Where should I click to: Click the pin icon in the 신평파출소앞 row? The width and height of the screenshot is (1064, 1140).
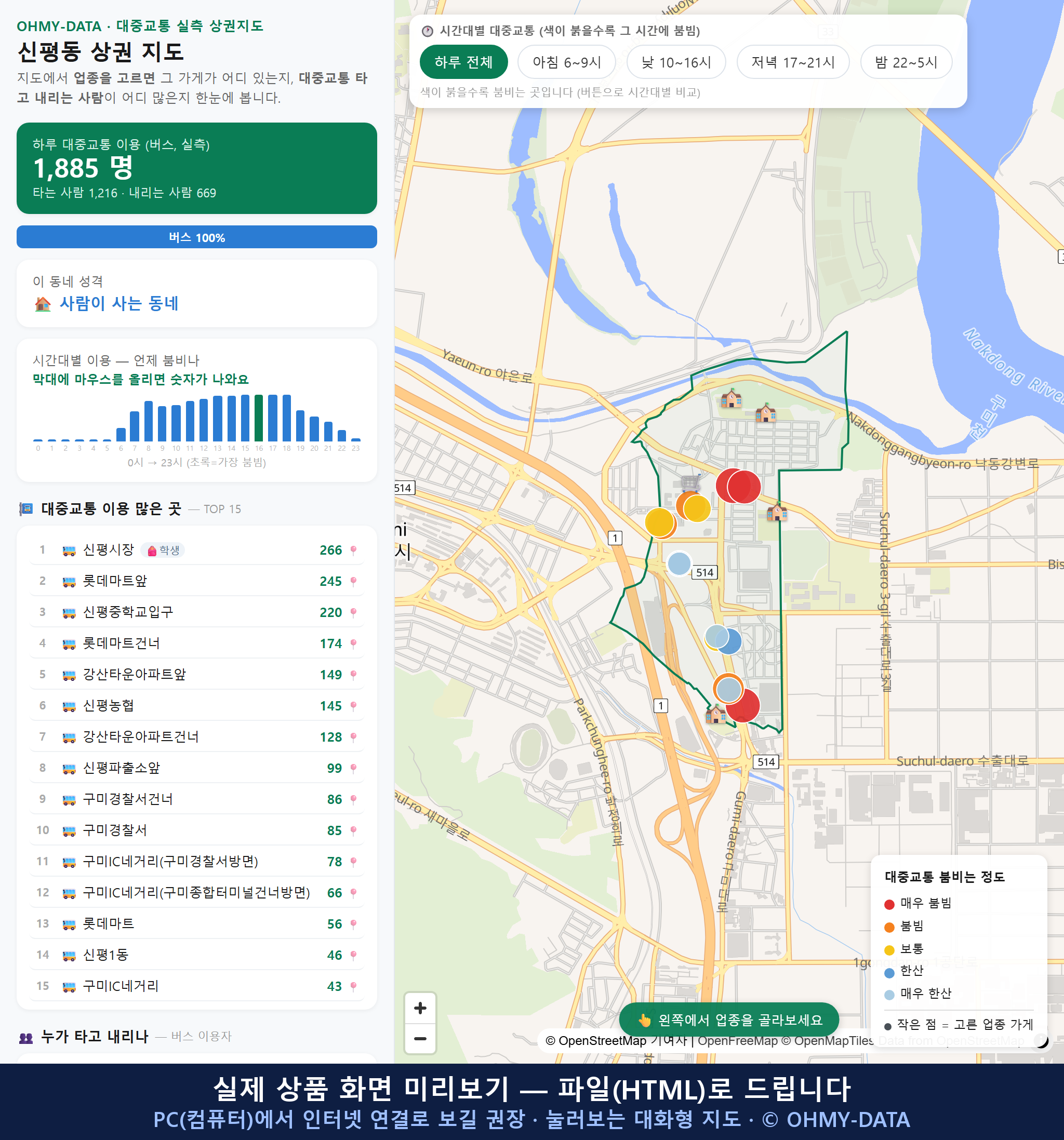click(x=353, y=769)
